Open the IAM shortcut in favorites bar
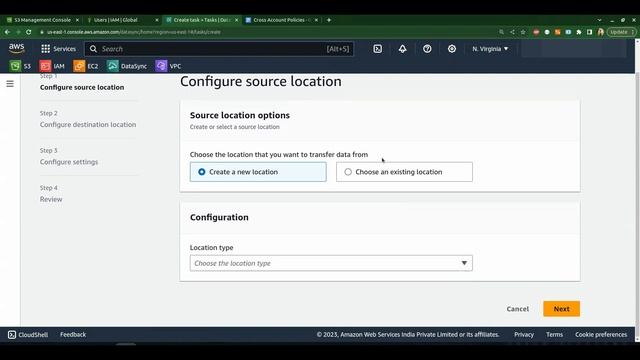The height and width of the screenshot is (360, 640). coord(52,66)
